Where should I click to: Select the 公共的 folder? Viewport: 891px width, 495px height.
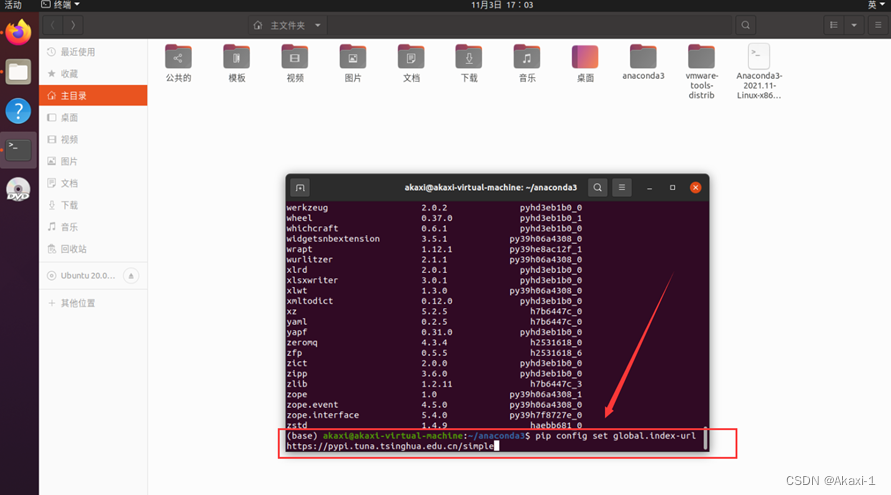pos(178,63)
